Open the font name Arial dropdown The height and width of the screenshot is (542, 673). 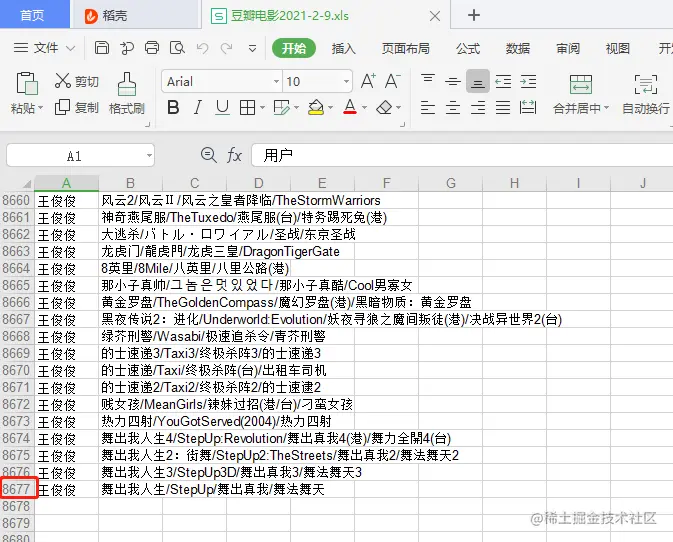point(276,81)
